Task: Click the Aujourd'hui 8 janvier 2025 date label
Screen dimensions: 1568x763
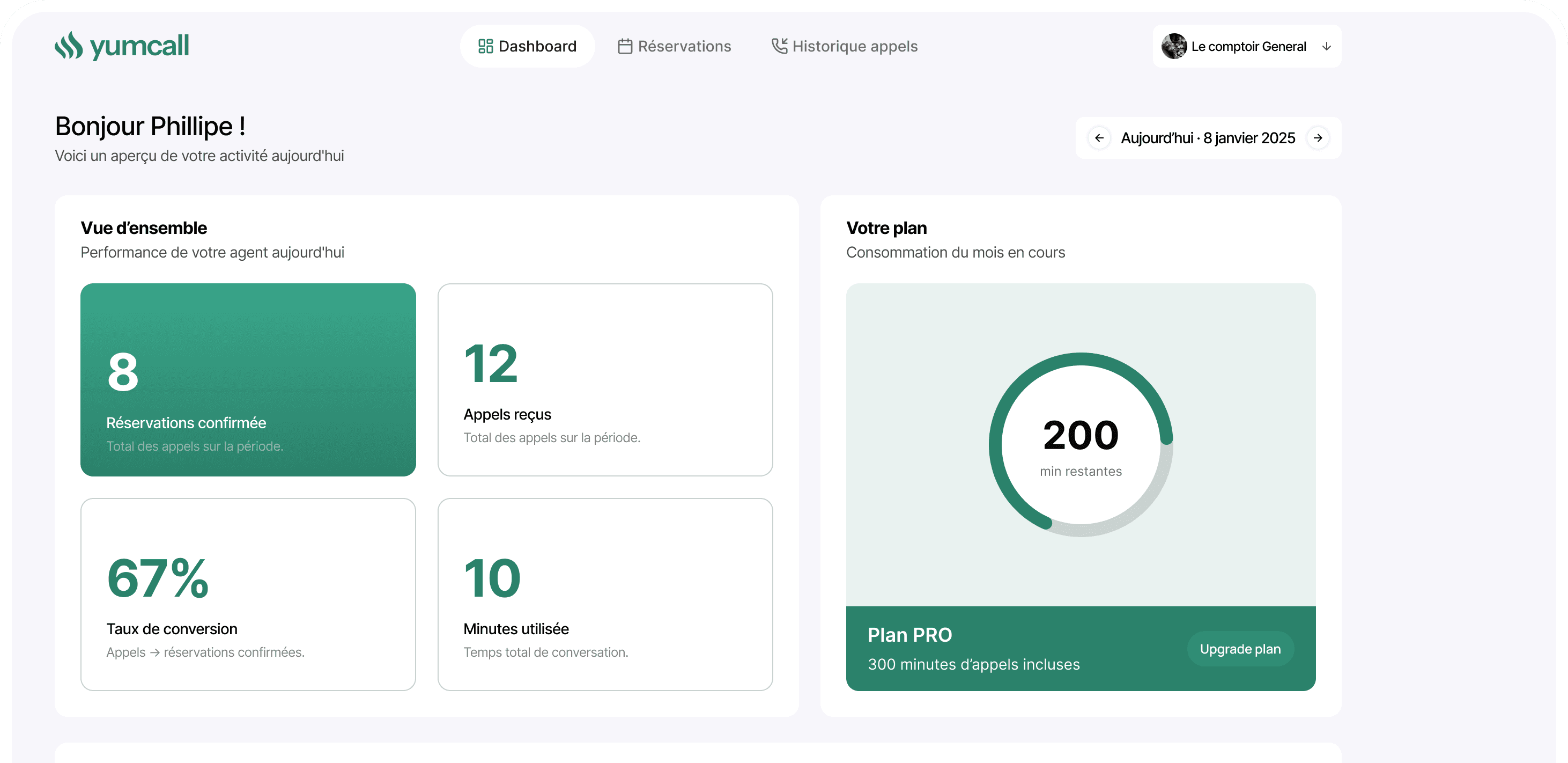Action: tap(1208, 138)
